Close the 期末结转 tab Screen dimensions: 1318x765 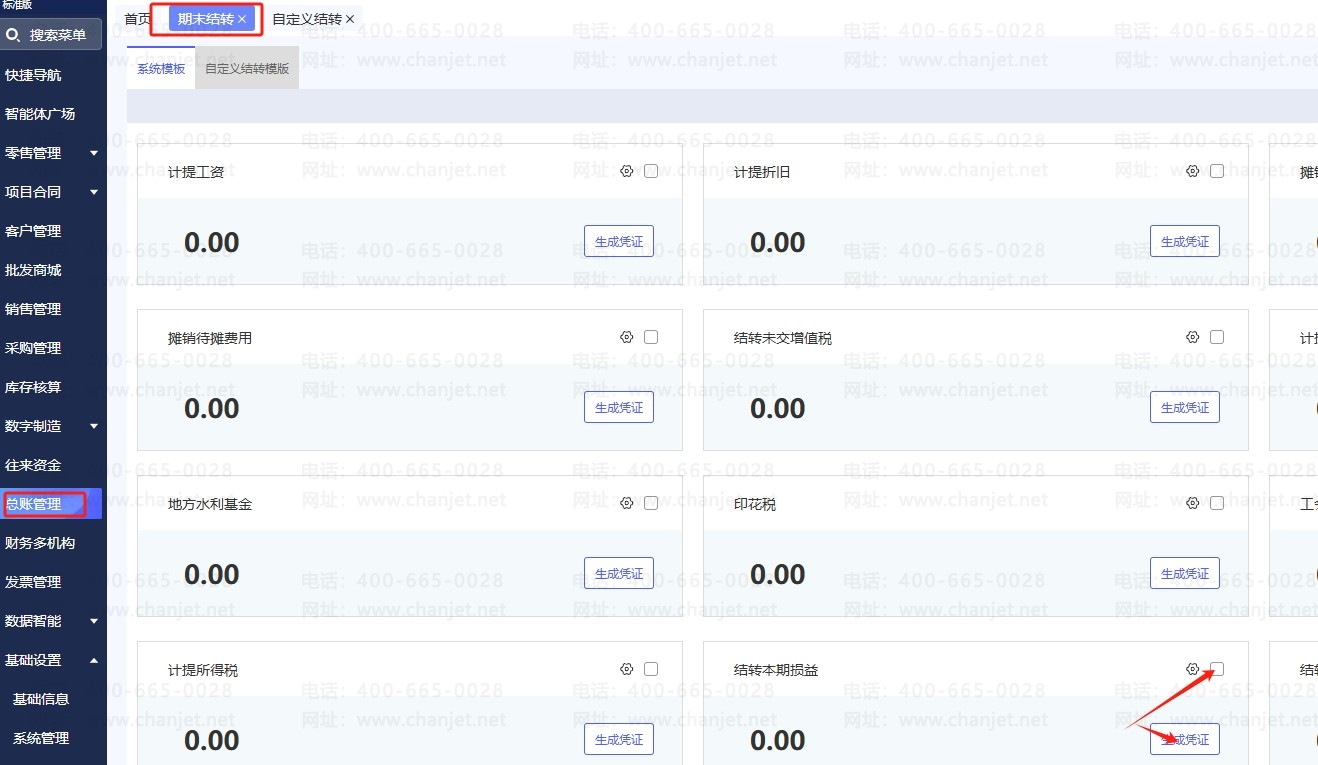242,19
